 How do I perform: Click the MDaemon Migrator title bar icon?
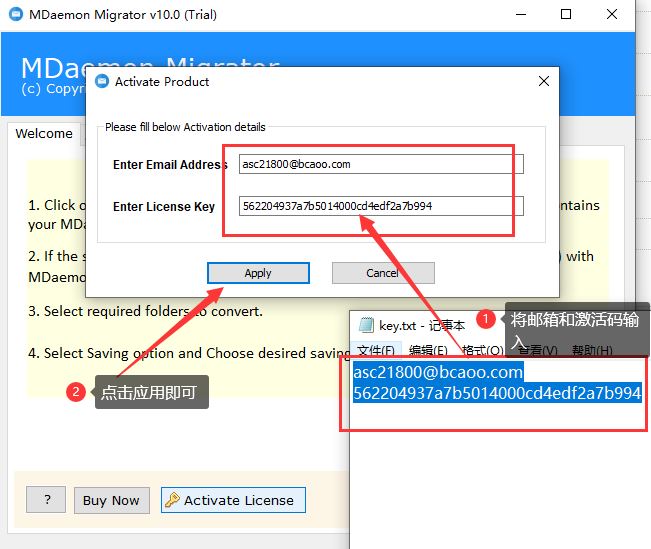pos(16,14)
